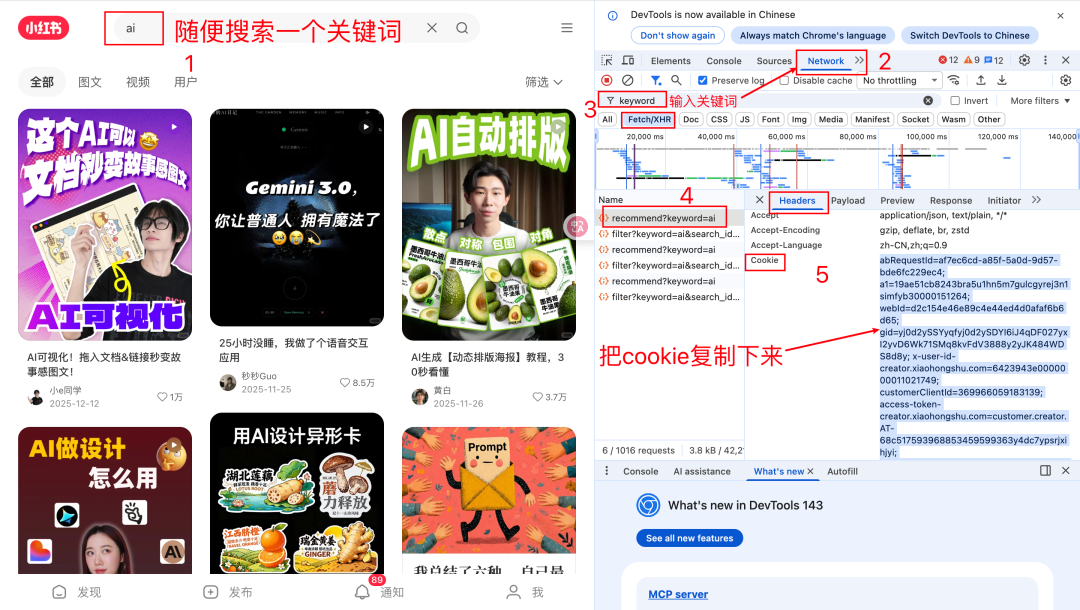Open the hamburger menu in Xiaohongshu
This screenshot has width=1080, height=610.
567,28
